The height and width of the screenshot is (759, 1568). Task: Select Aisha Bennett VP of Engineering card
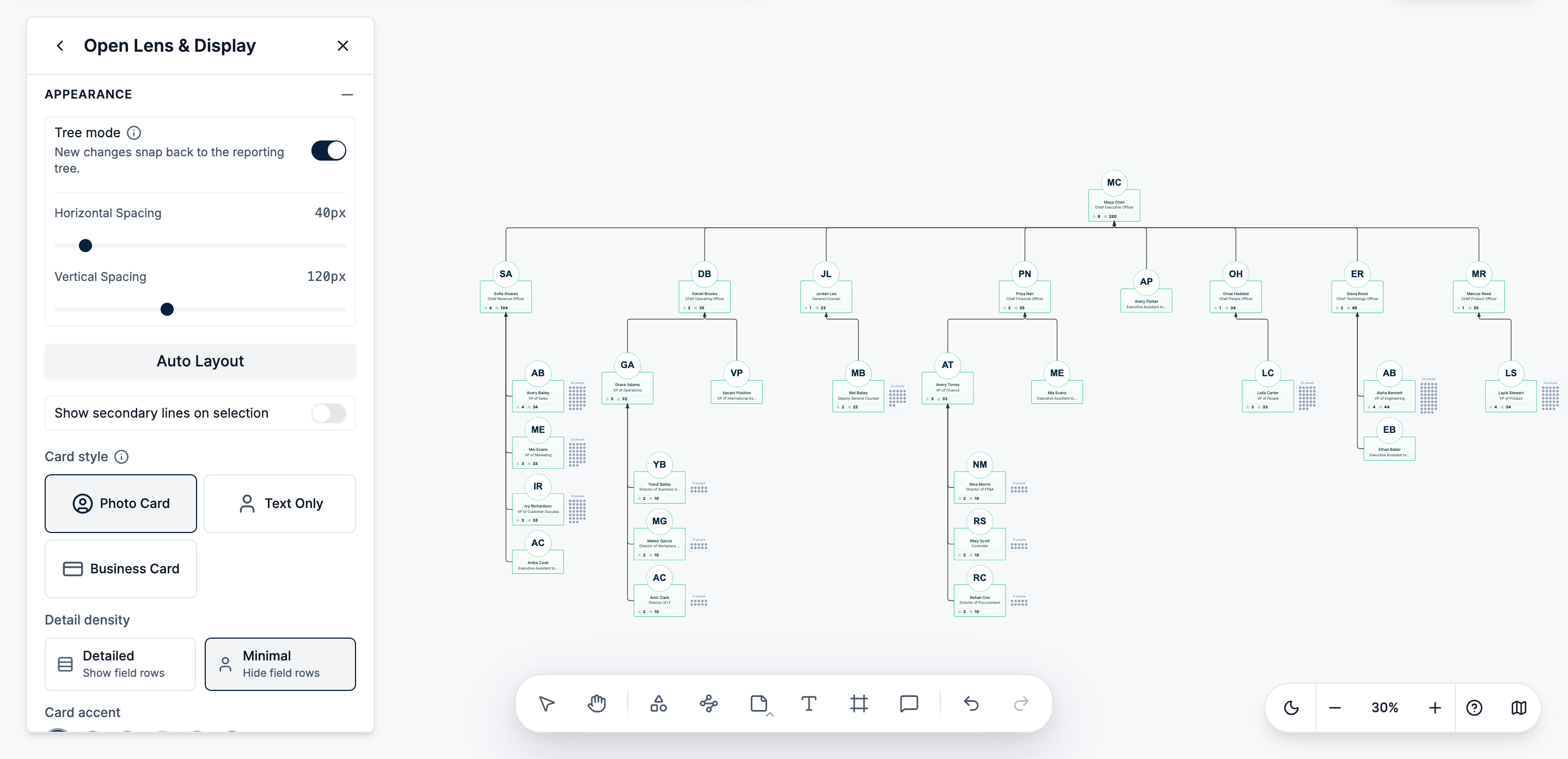(1389, 396)
